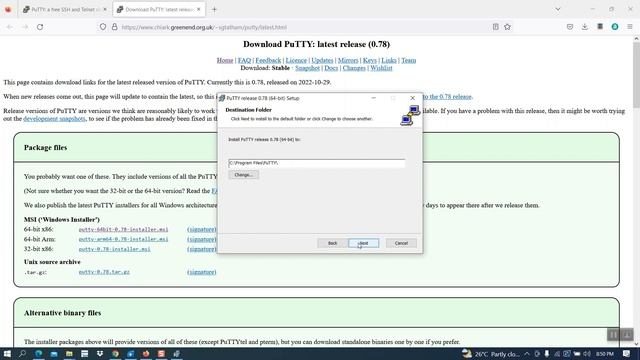Viewport: 640px width, 360px height.
Task: Open File Explorer from taskbar
Action: coord(69,353)
